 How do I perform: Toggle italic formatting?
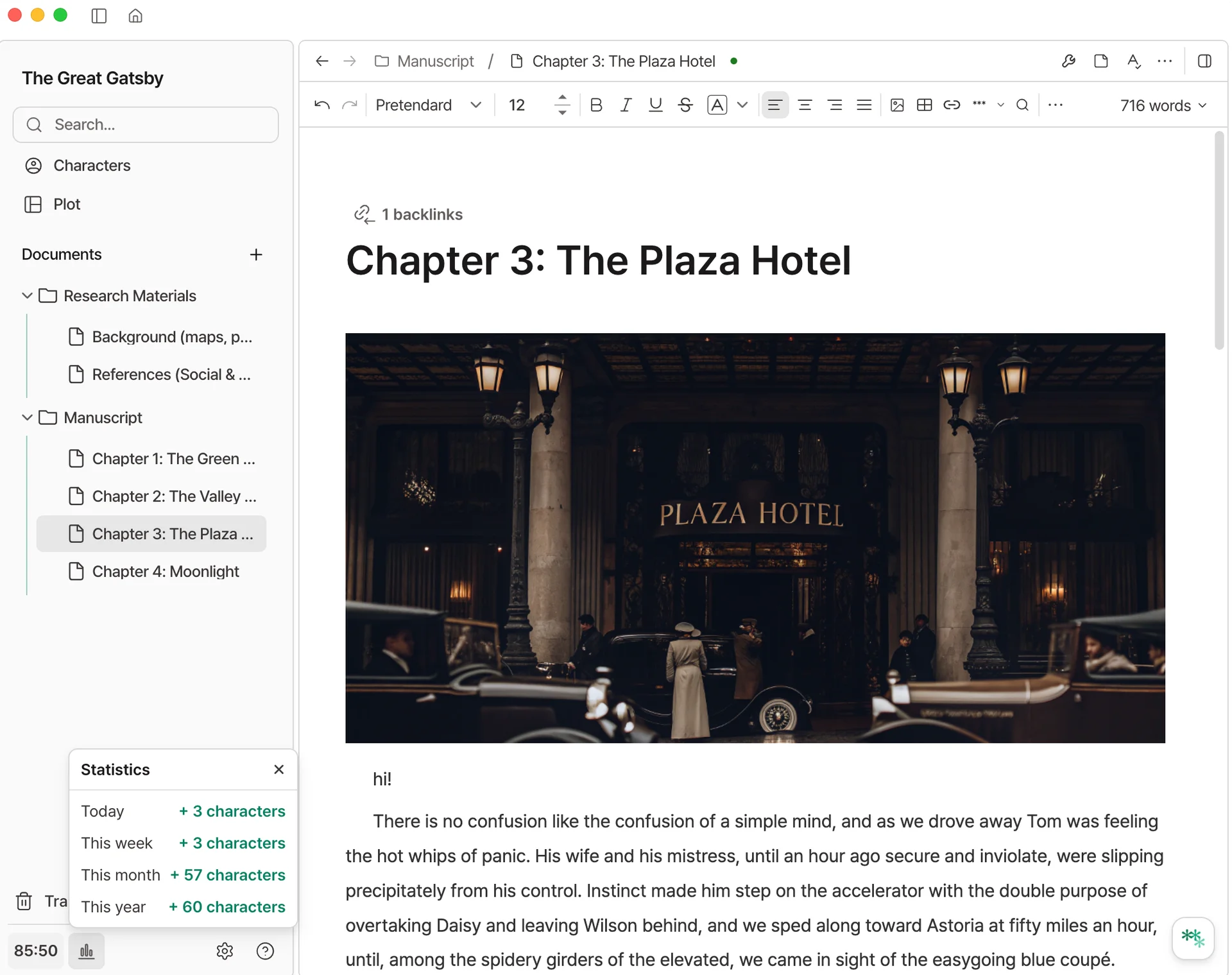626,105
